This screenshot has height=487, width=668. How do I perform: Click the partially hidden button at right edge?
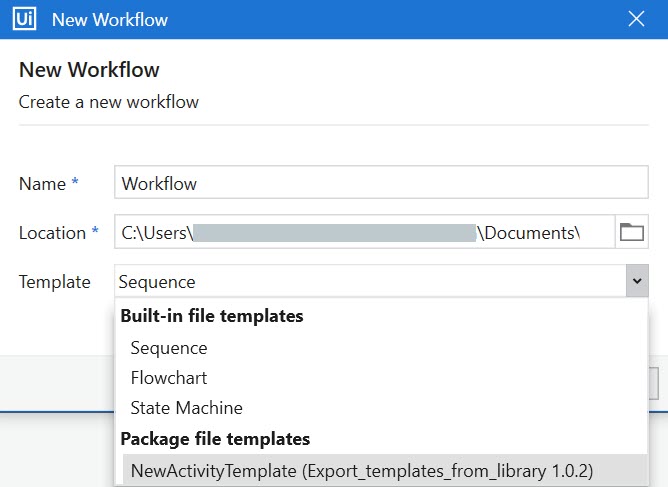[655, 383]
